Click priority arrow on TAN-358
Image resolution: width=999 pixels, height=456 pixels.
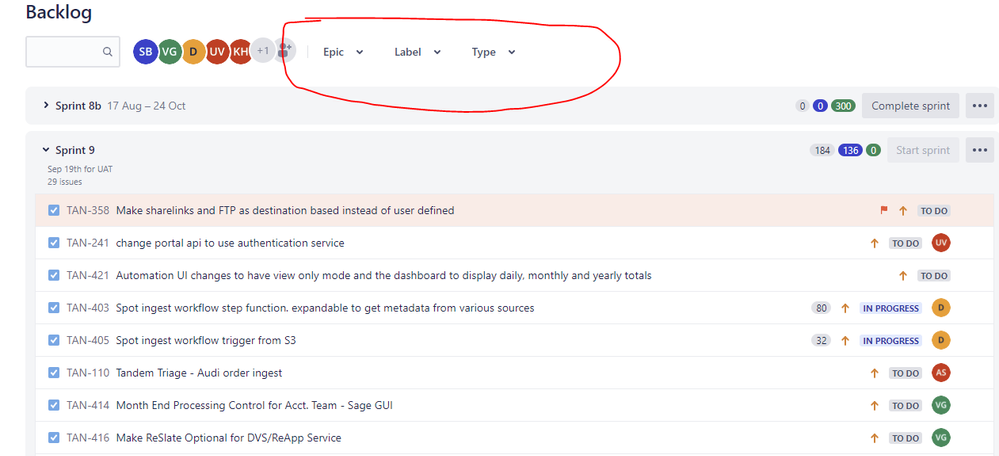click(903, 211)
